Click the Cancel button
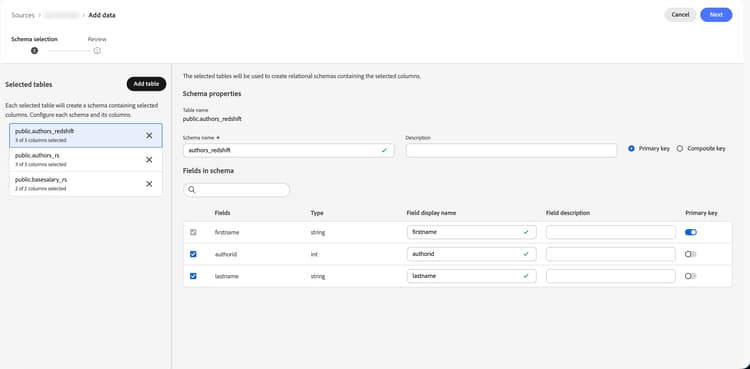The height and width of the screenshot is (369, 750). [680, 15]
